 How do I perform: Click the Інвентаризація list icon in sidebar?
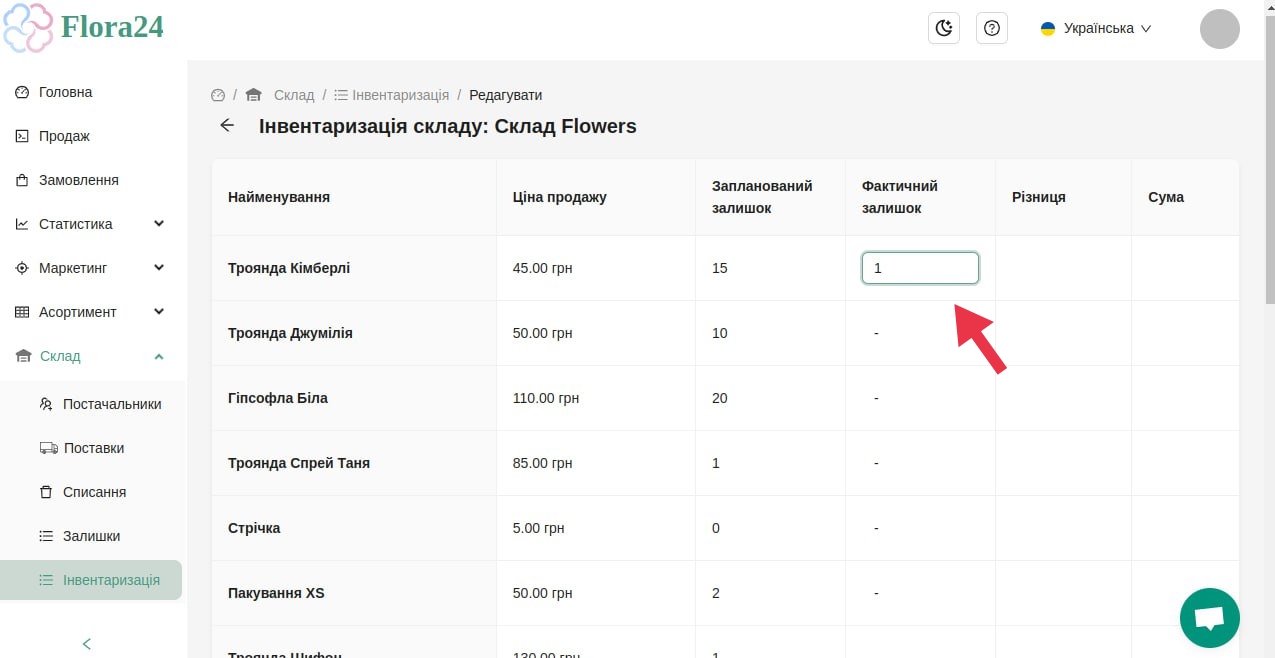point(46,580)
